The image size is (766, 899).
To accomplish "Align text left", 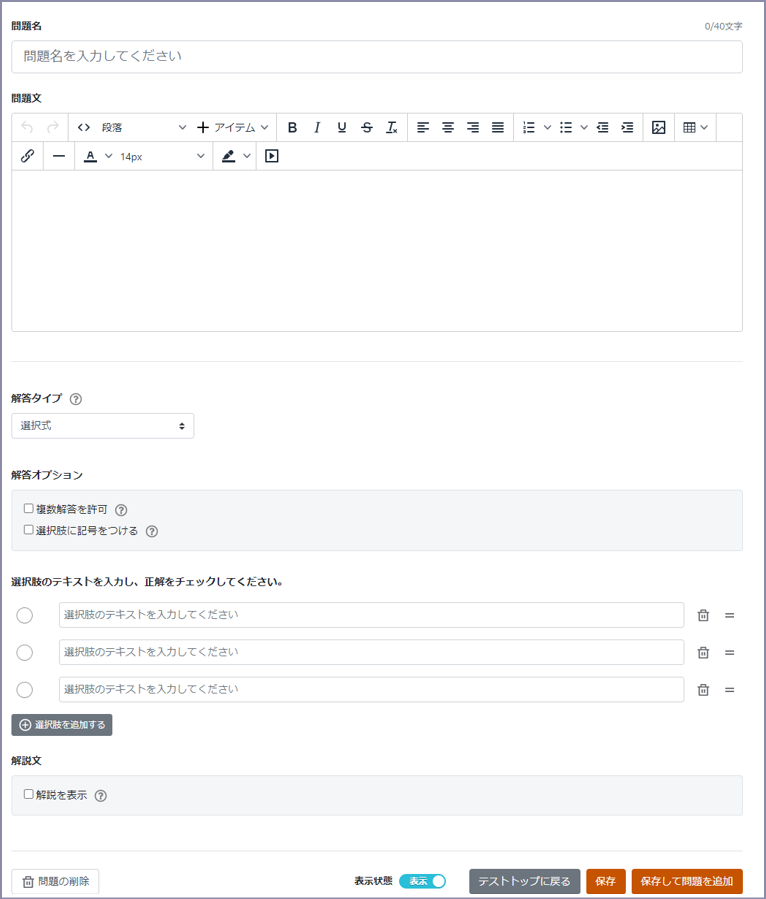I will click(423, 127).
